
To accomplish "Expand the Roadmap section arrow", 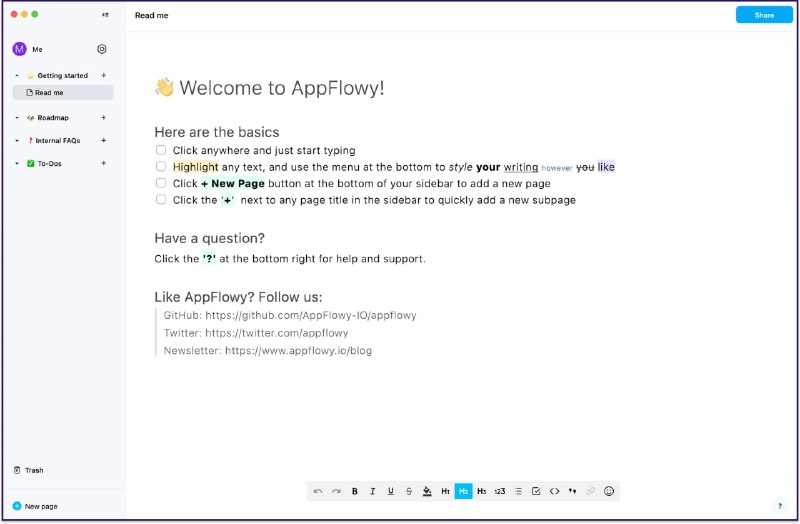I will (x=17, y=118).
